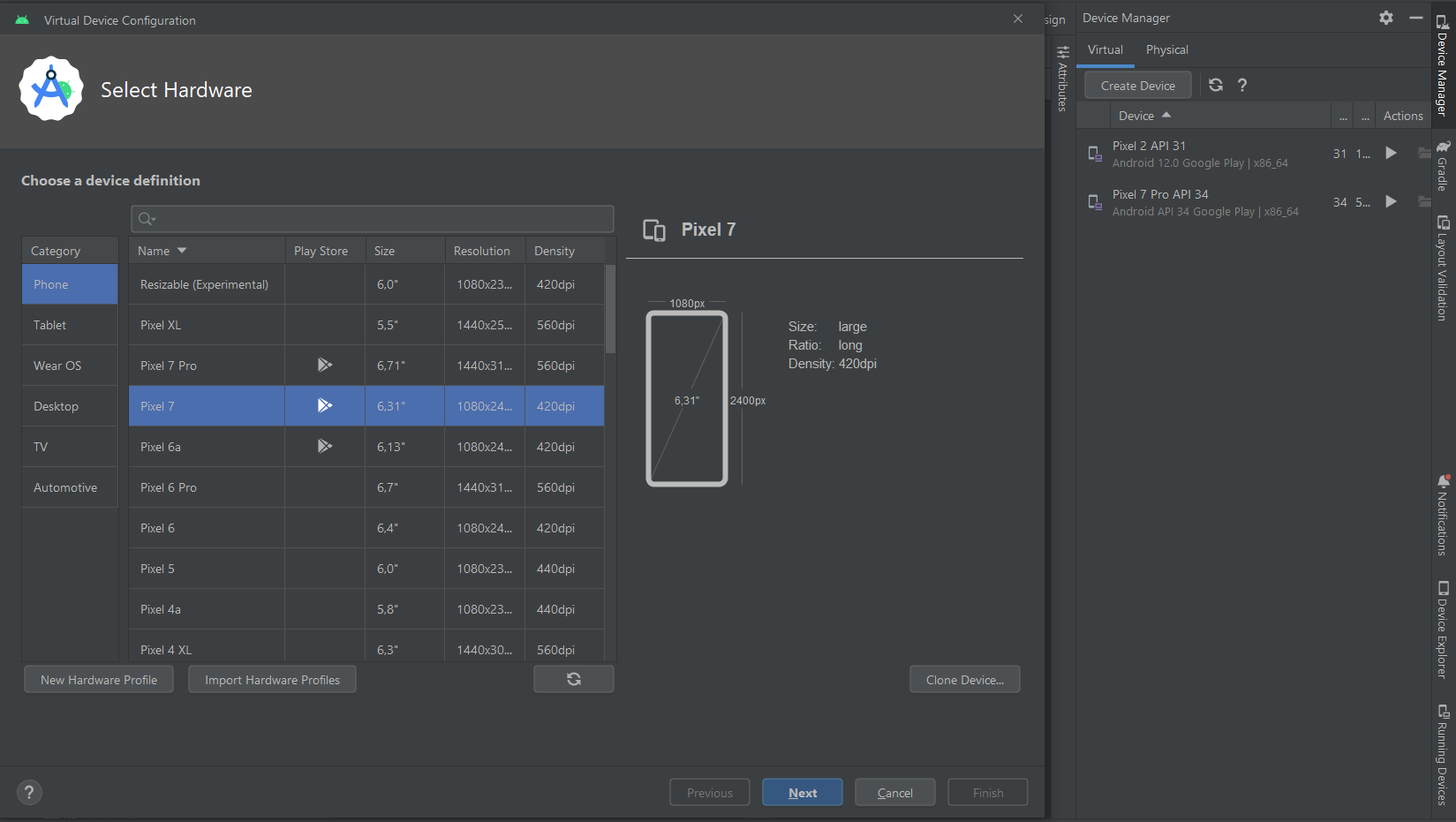Screen dimensions: 1456x822
Task: Switch to Virtual devices tab
Action: tap(1105, 49)
